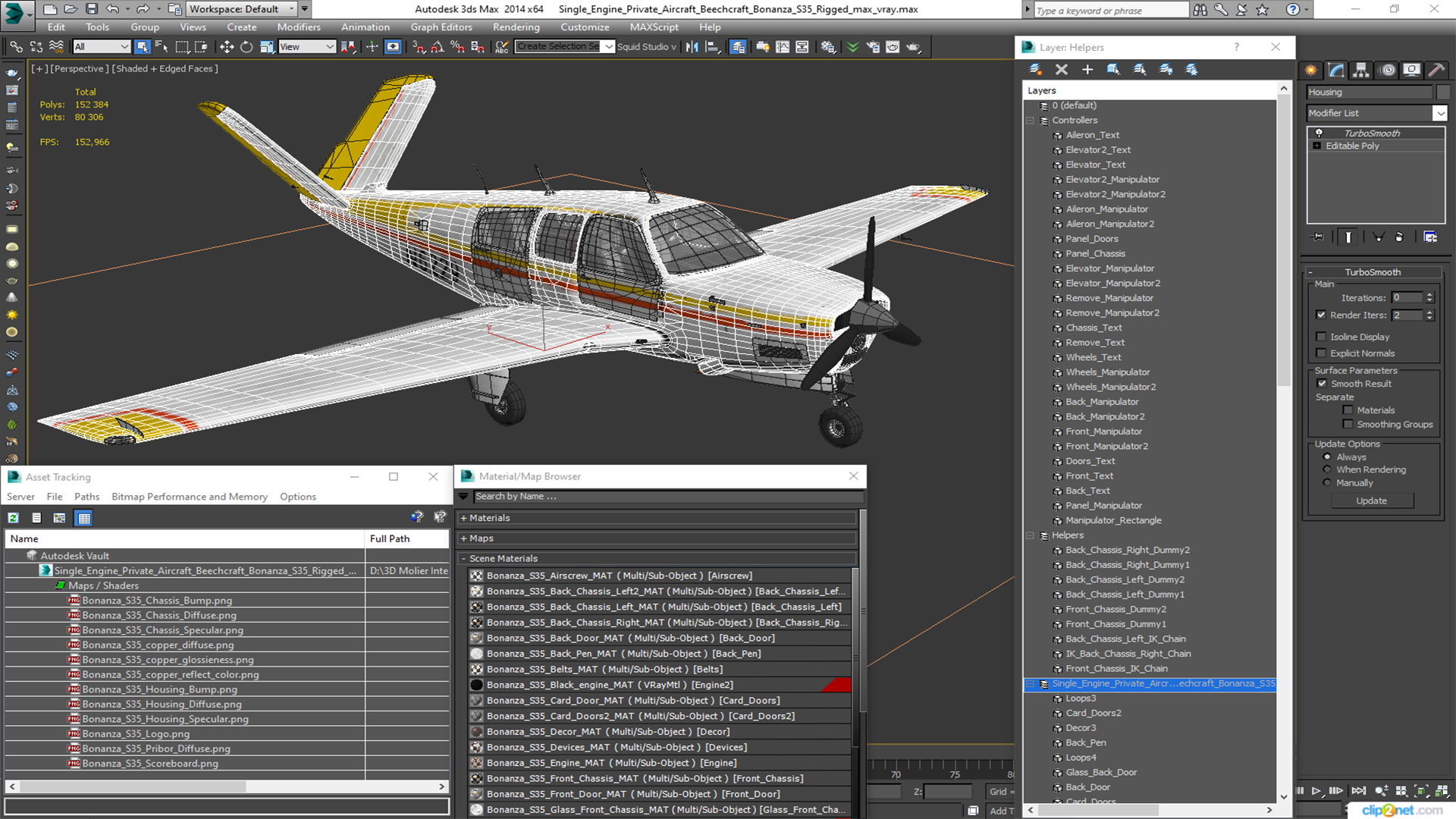Check Separate by Materials option

[1348, 410]
